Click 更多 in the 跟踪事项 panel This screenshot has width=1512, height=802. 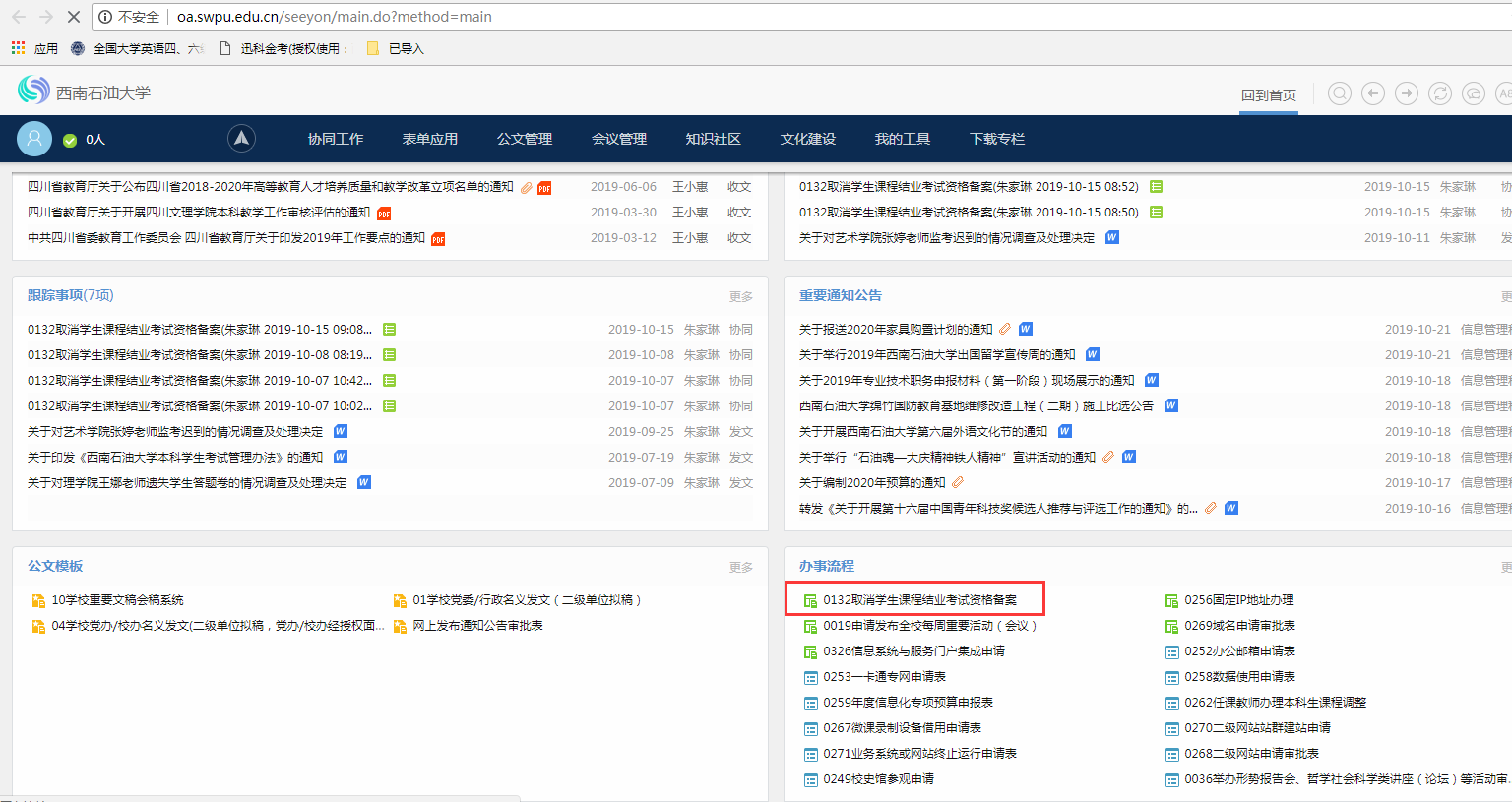(740, 296)
